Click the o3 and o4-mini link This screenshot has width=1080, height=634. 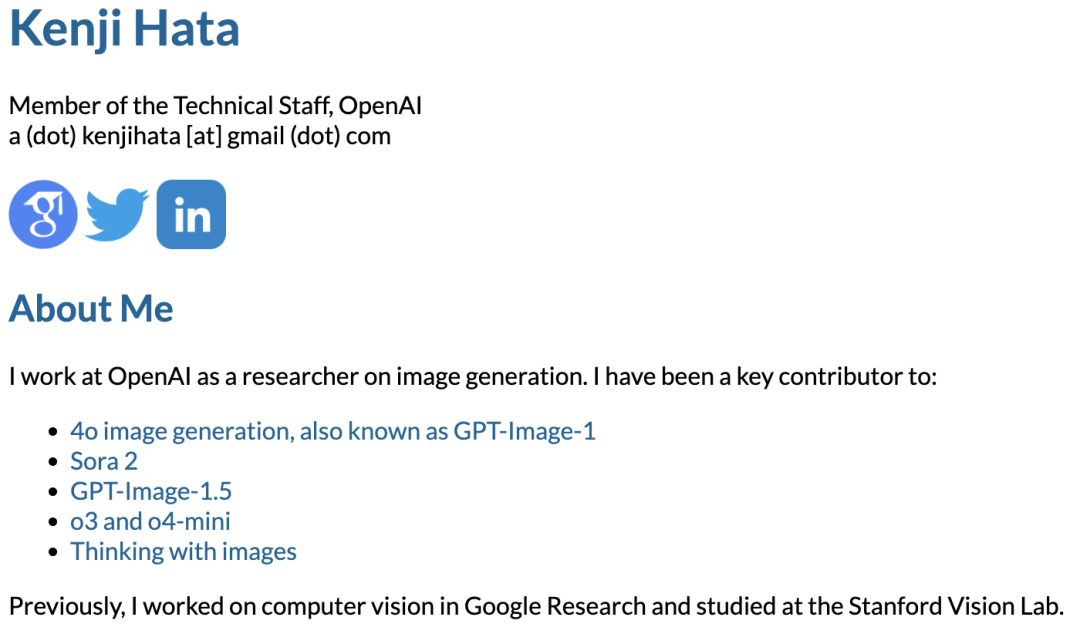(150, 522)
